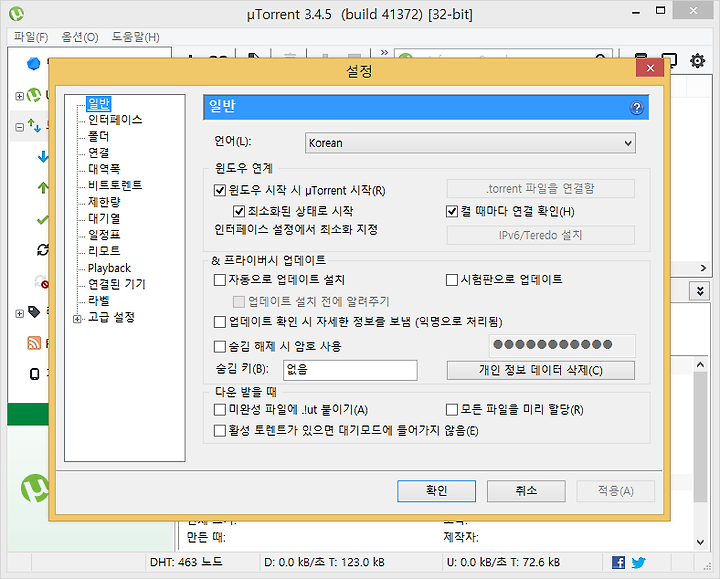Viewport: 720px width, 579px height.
Task: Click the scroll-down arrow of detail pane
Action: (700, 542)
